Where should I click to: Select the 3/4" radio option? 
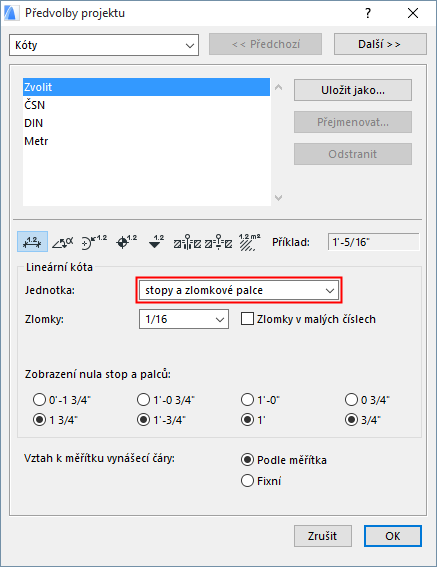(x=351, y=420)
